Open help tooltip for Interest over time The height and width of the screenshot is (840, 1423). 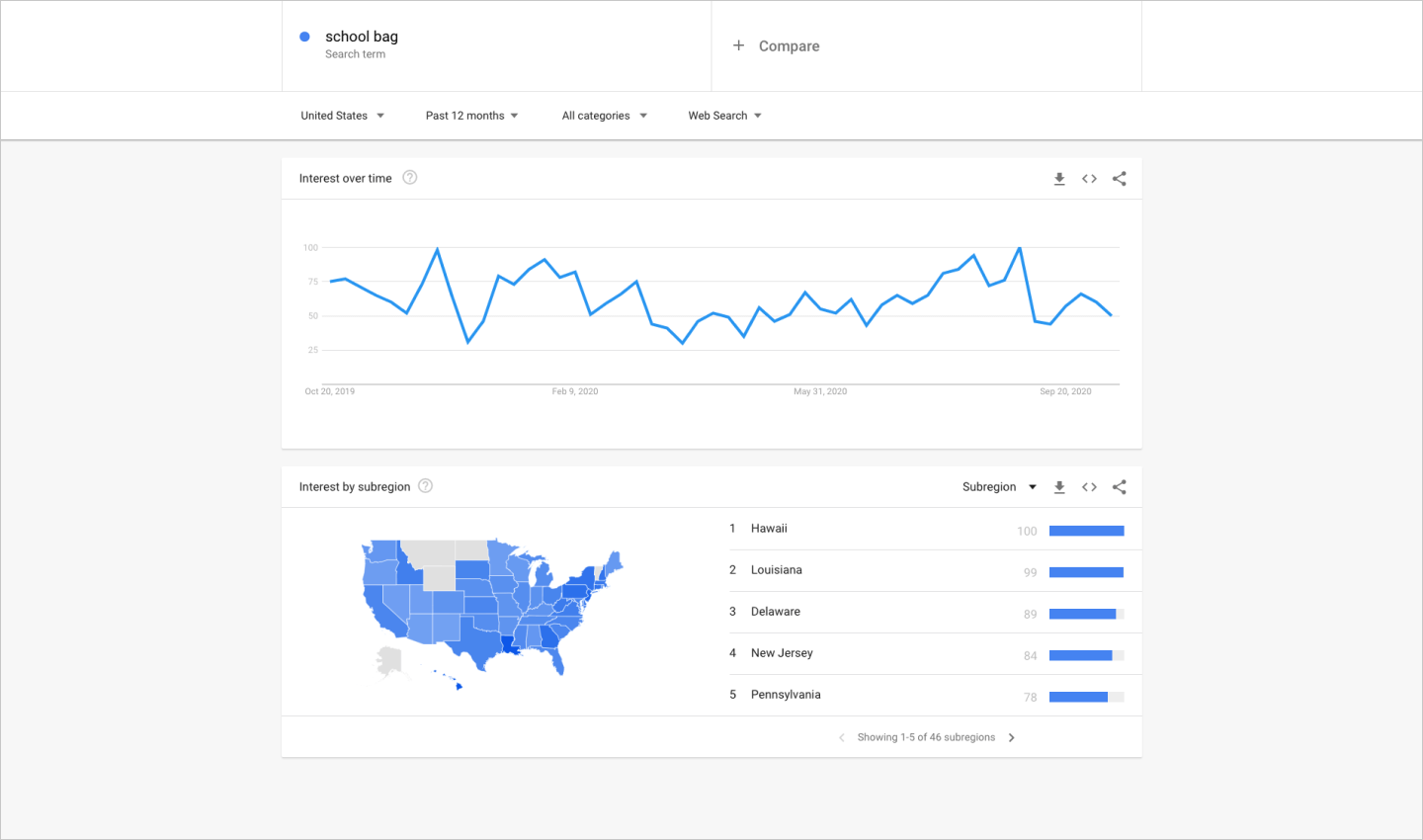click(x=409, y=178)
